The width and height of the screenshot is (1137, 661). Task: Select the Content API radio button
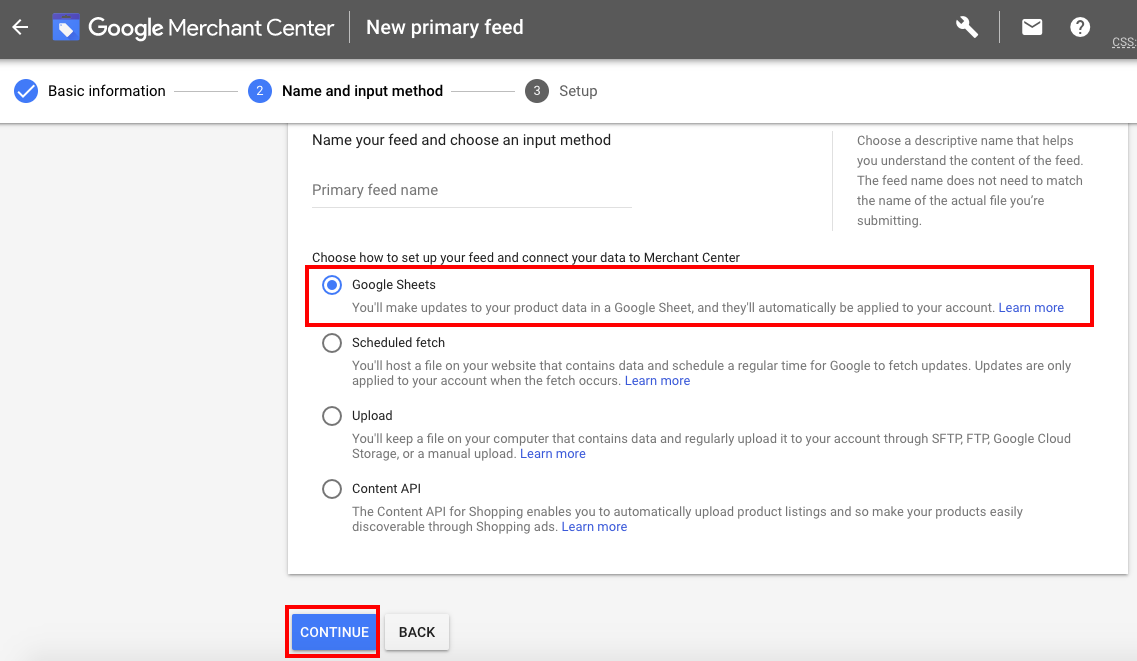point(332,489)
